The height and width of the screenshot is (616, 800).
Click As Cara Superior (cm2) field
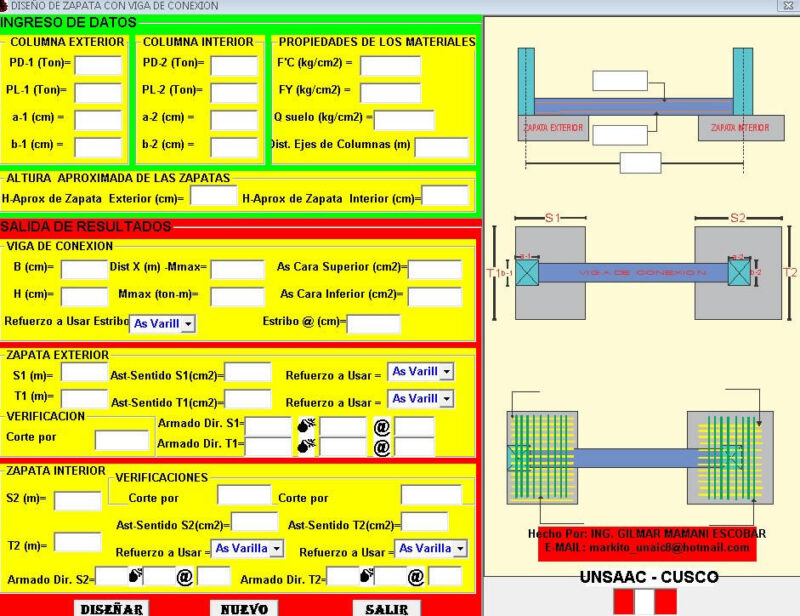(435, 269)
